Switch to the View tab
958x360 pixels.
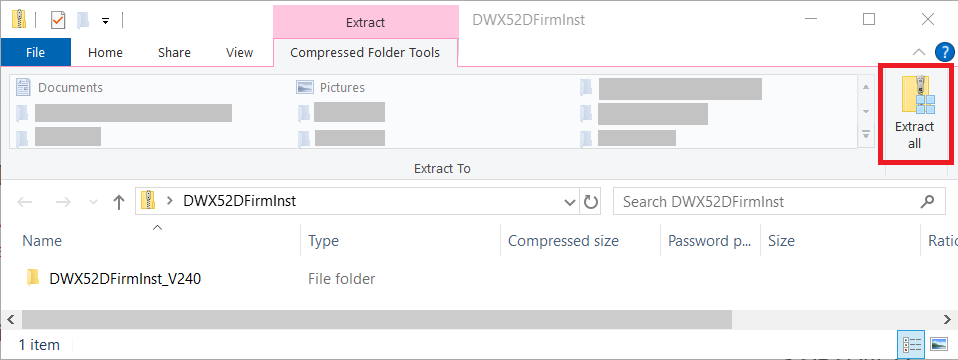click(x=240, y=53)
